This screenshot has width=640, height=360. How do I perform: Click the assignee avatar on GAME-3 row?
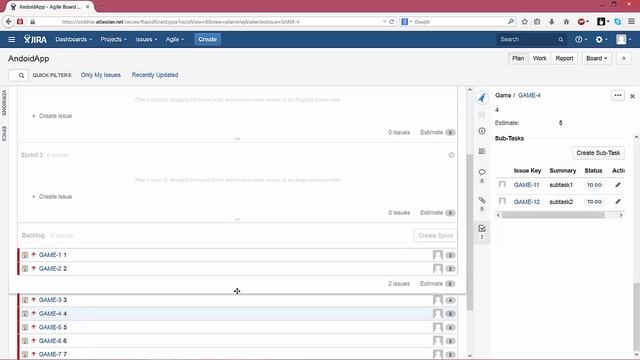tap(438, 300)
